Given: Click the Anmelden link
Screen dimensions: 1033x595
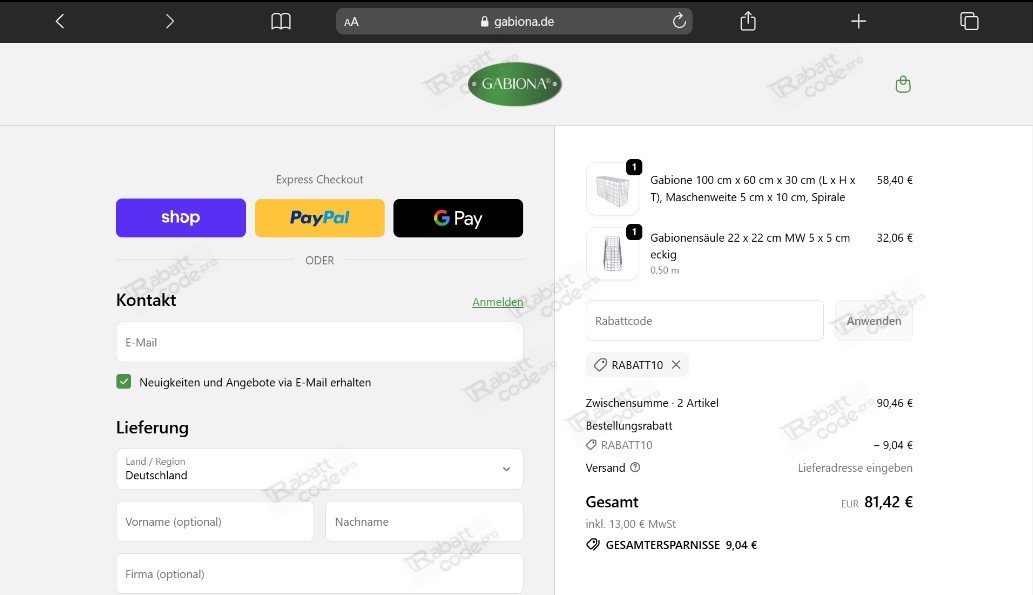Looking at the screenshot, I should tap(497, 301).
